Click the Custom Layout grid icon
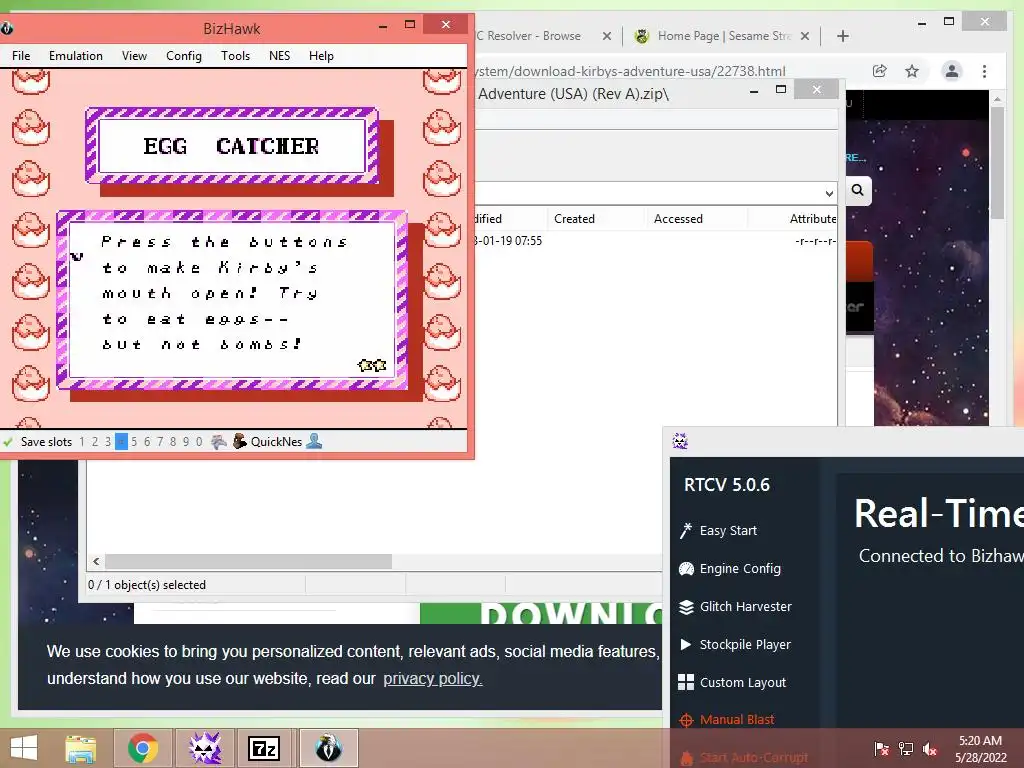The height and width of the screenshot is (768, 1024). click(x=686, y=682)
